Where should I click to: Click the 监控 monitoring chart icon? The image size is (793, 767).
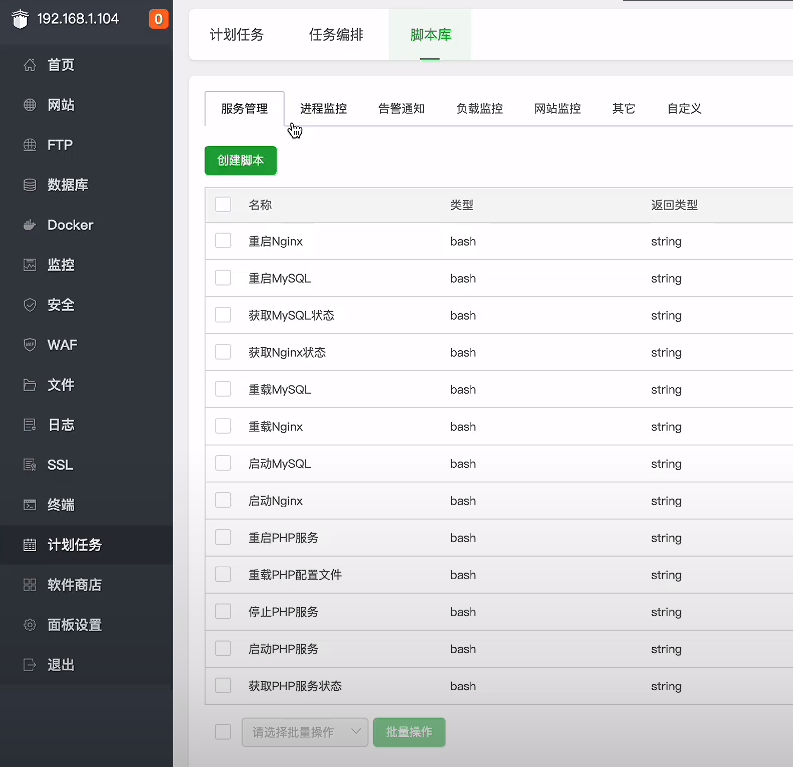tap(30, 265)
